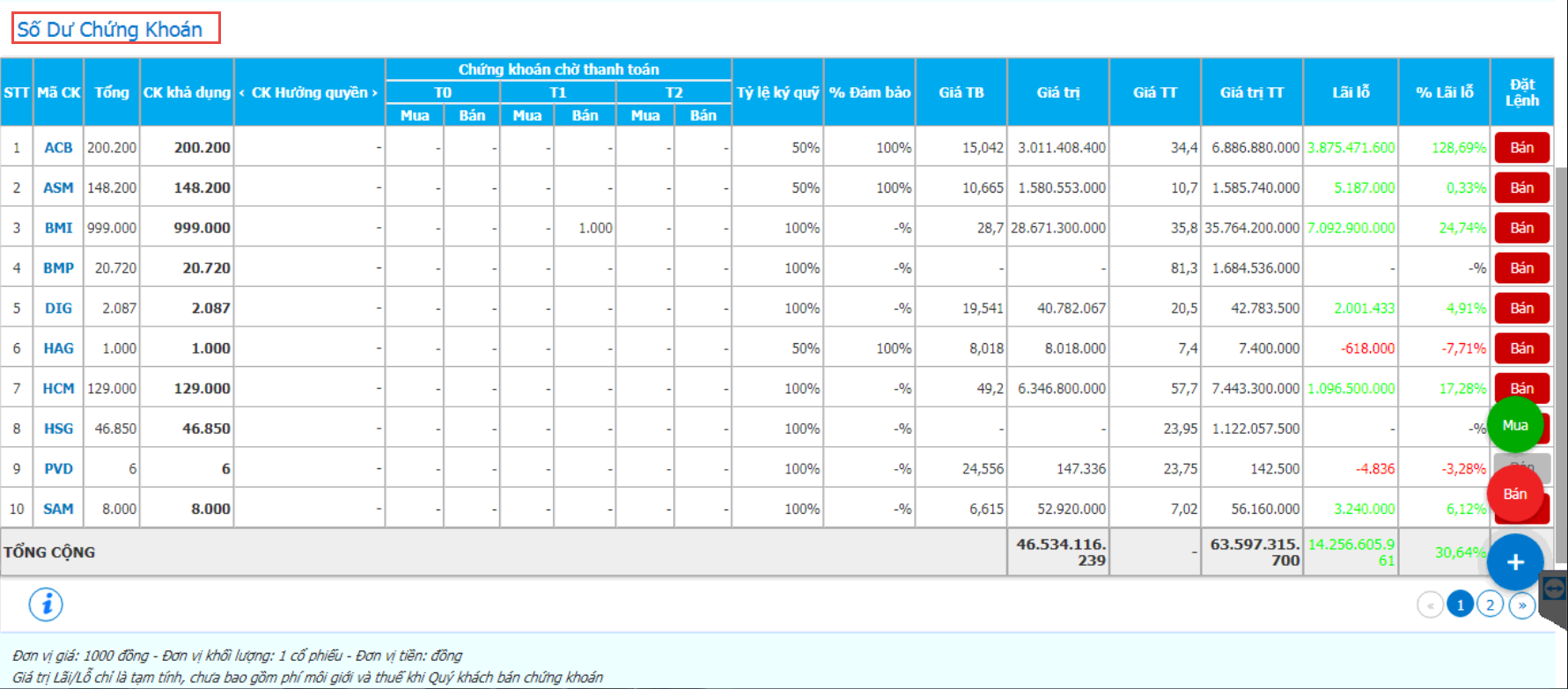Collapse left arrow of CK Hưởng quyền column
1568x689 pixels.
[242, 92]
